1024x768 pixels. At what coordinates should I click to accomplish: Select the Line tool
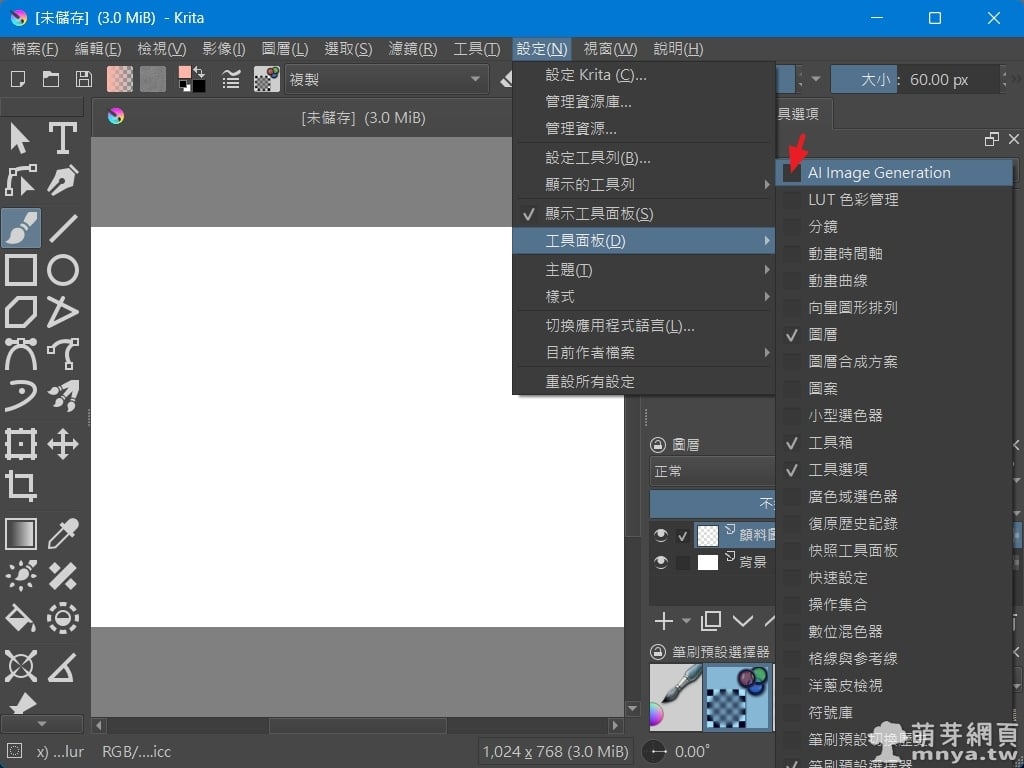coord(63,228)
